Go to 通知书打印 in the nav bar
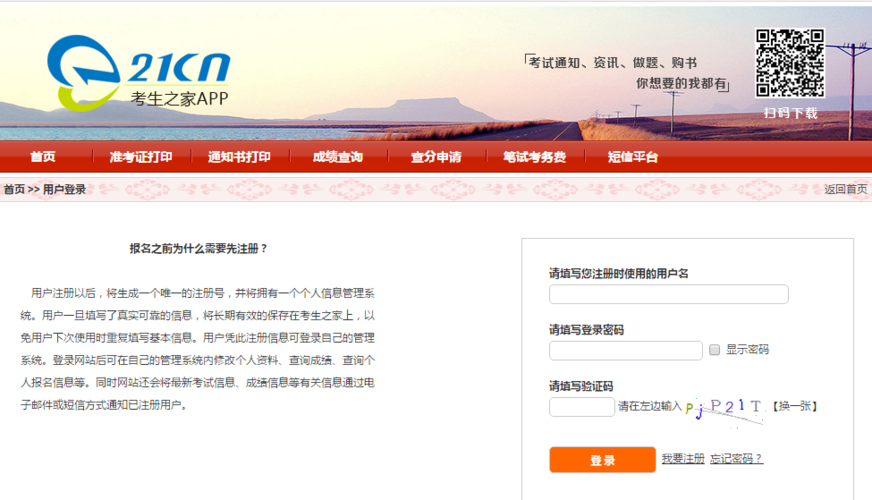This screenshot has width=872, height=500. coord(239,157)
